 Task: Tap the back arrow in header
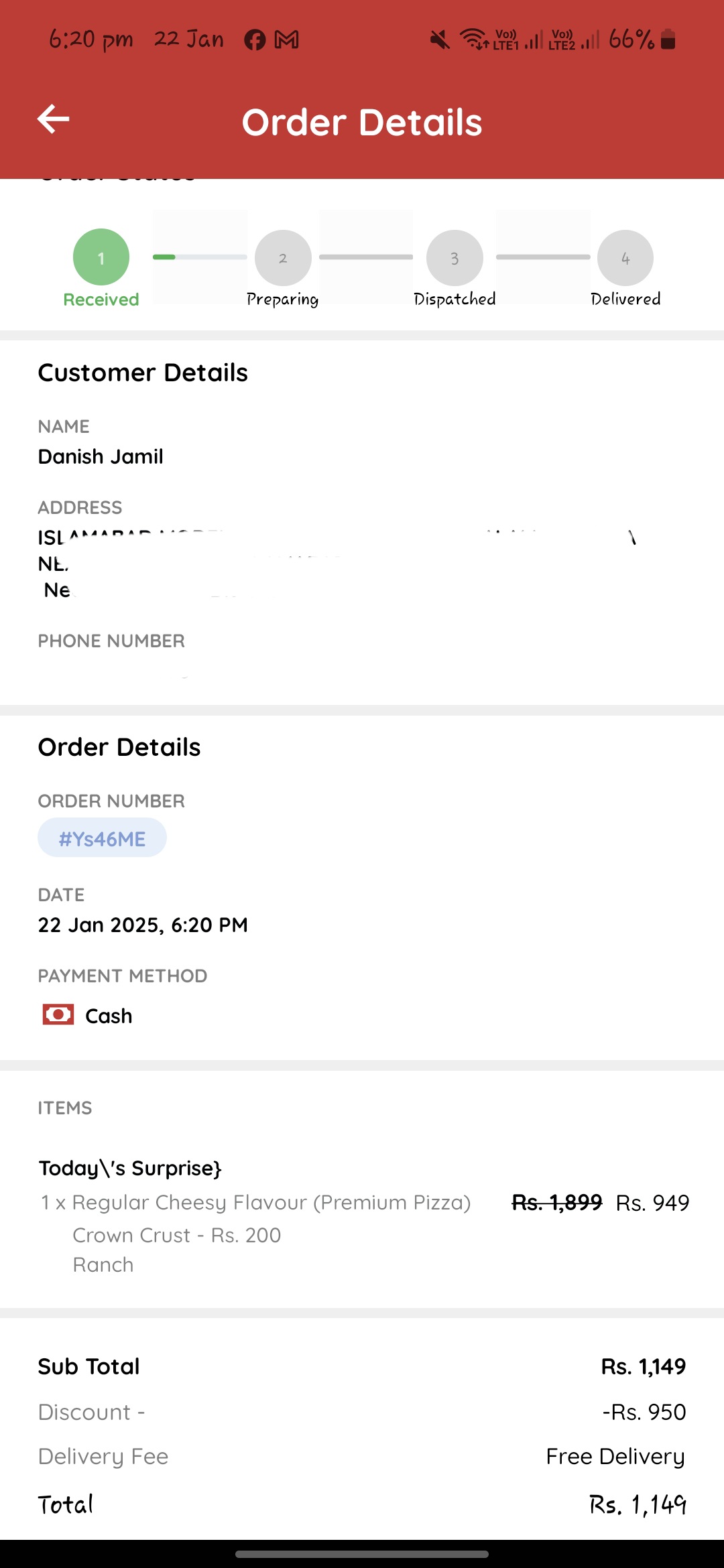[x=54, y=119]
